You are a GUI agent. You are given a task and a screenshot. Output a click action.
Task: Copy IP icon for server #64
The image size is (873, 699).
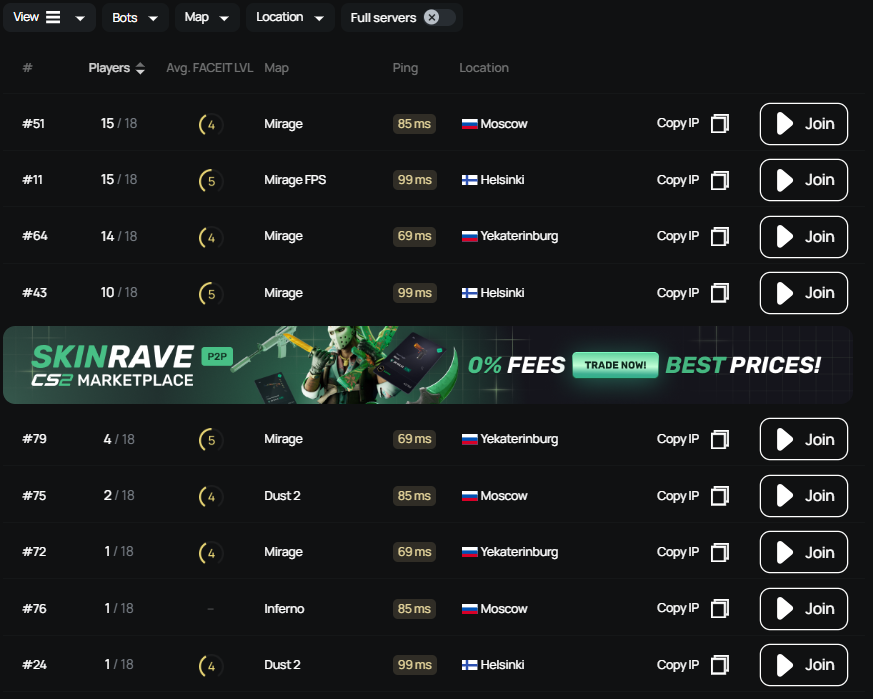720,237
